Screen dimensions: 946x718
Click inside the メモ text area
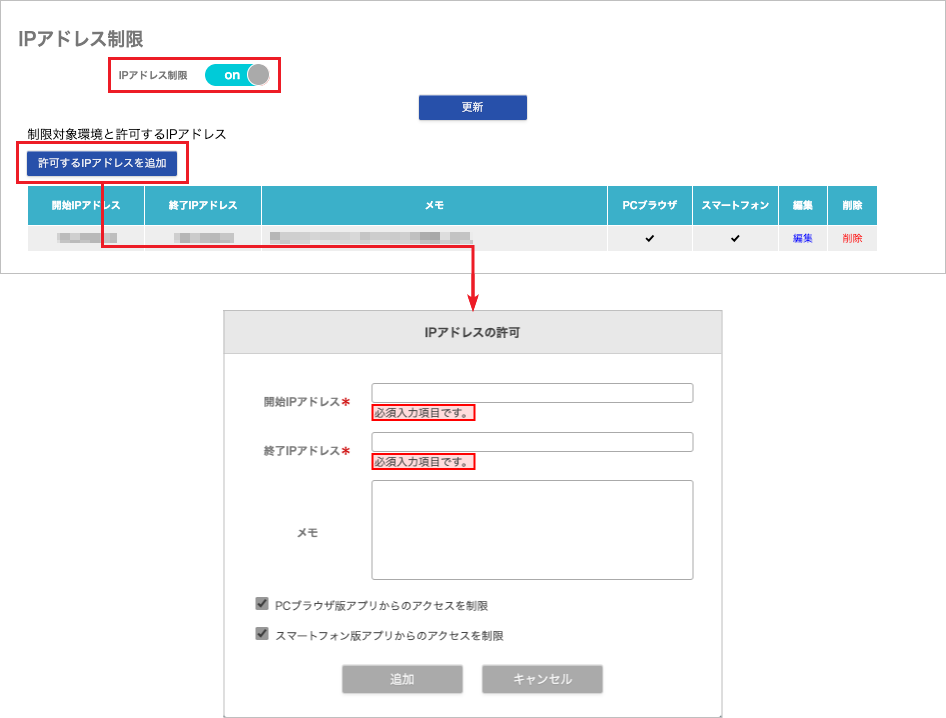(x=532, y=530)
